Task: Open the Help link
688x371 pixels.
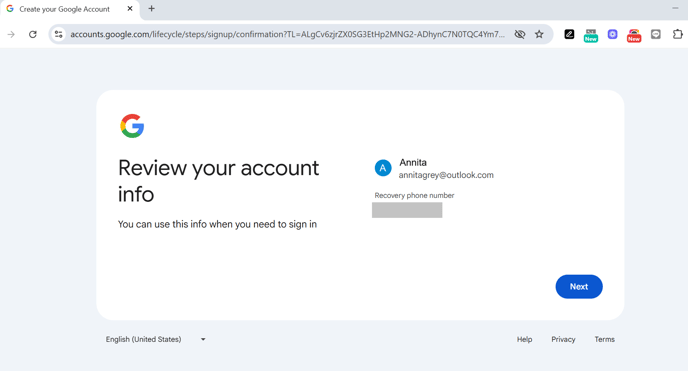Action: [x=524, y=339]
